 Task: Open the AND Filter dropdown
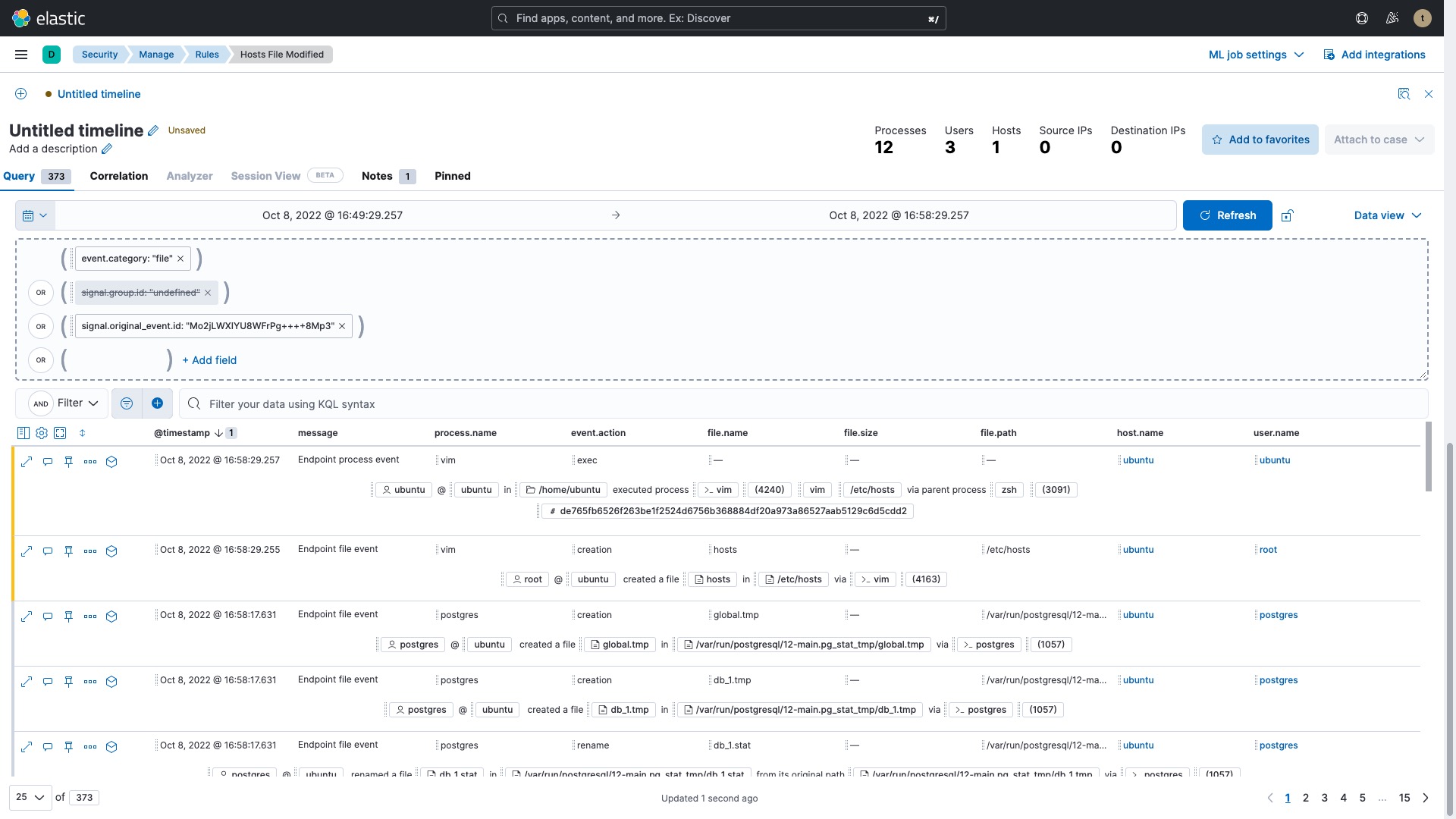68,403
